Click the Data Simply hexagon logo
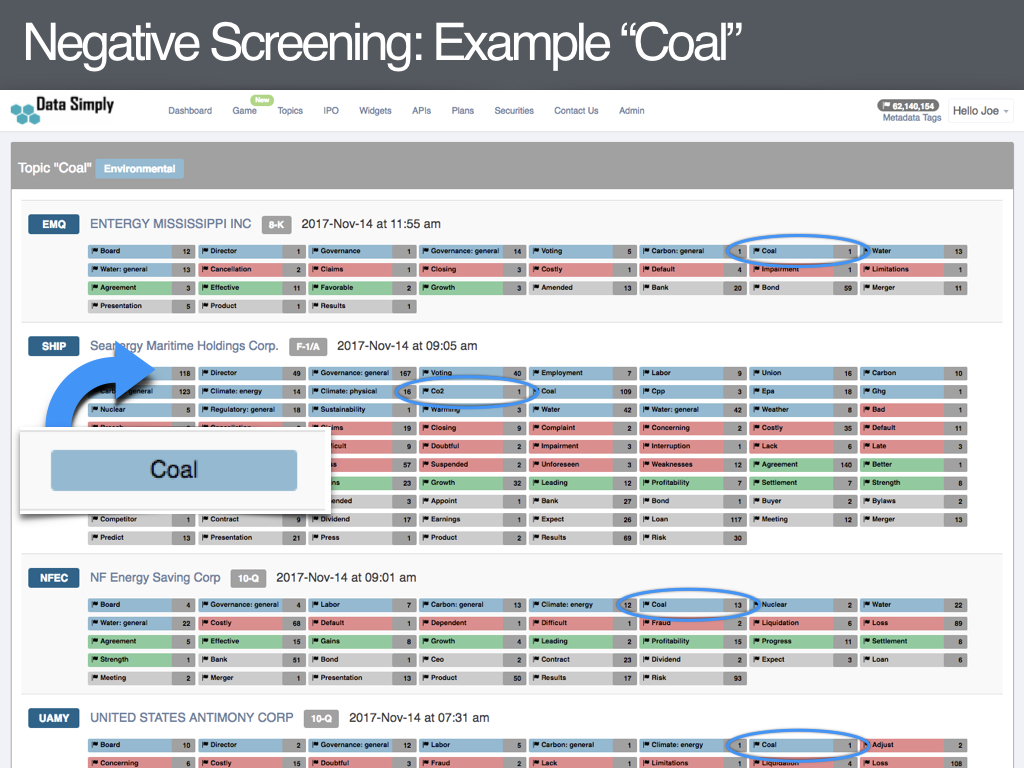The image size is (1024, 768). click(25, 114)
